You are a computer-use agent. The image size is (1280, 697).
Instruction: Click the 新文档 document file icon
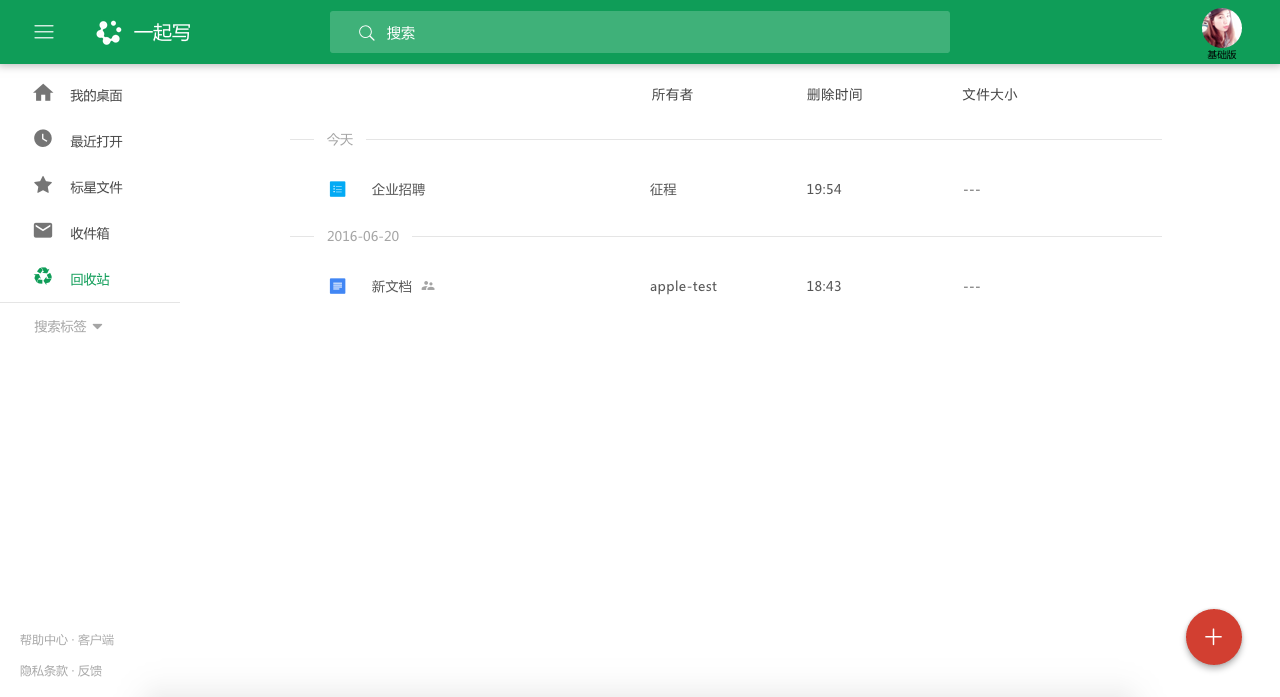tap(338, 286)
